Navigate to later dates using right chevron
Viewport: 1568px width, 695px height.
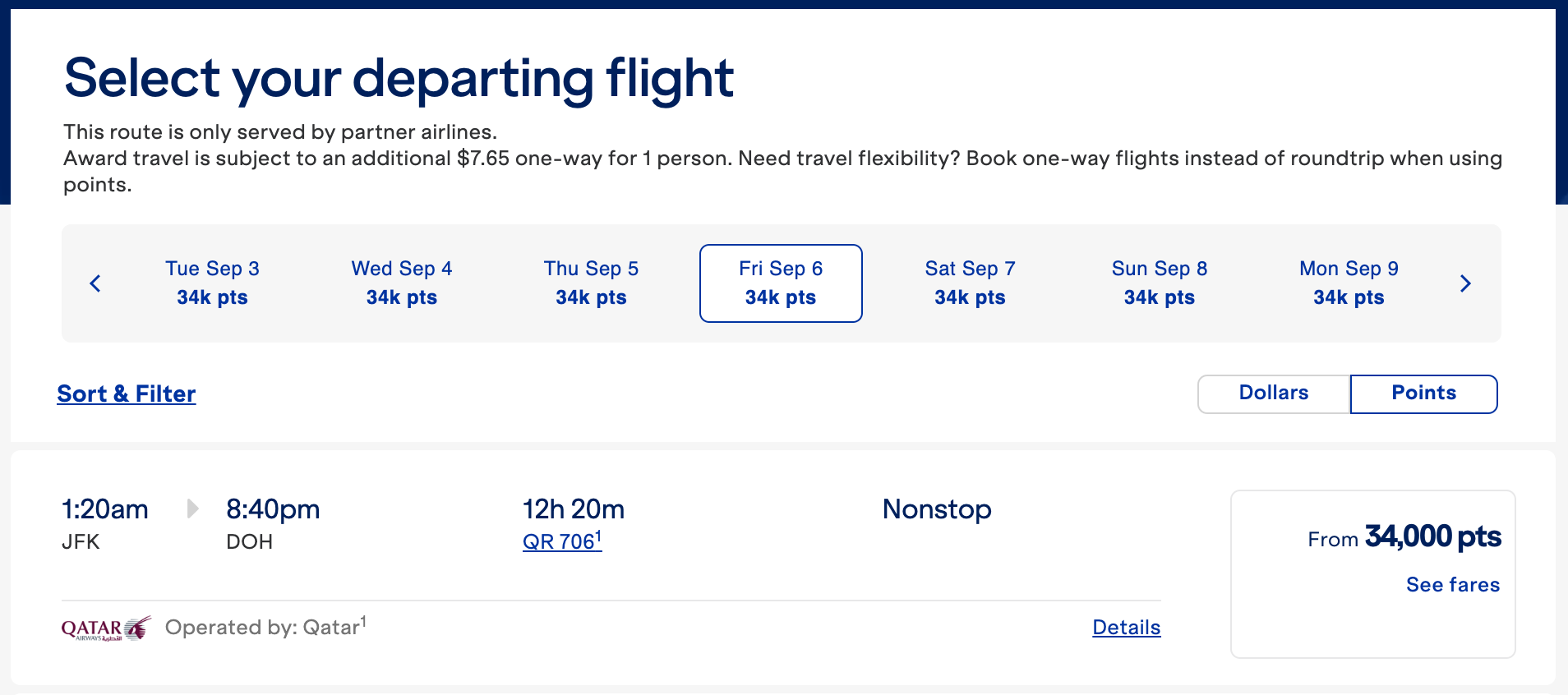[1466, 283]
